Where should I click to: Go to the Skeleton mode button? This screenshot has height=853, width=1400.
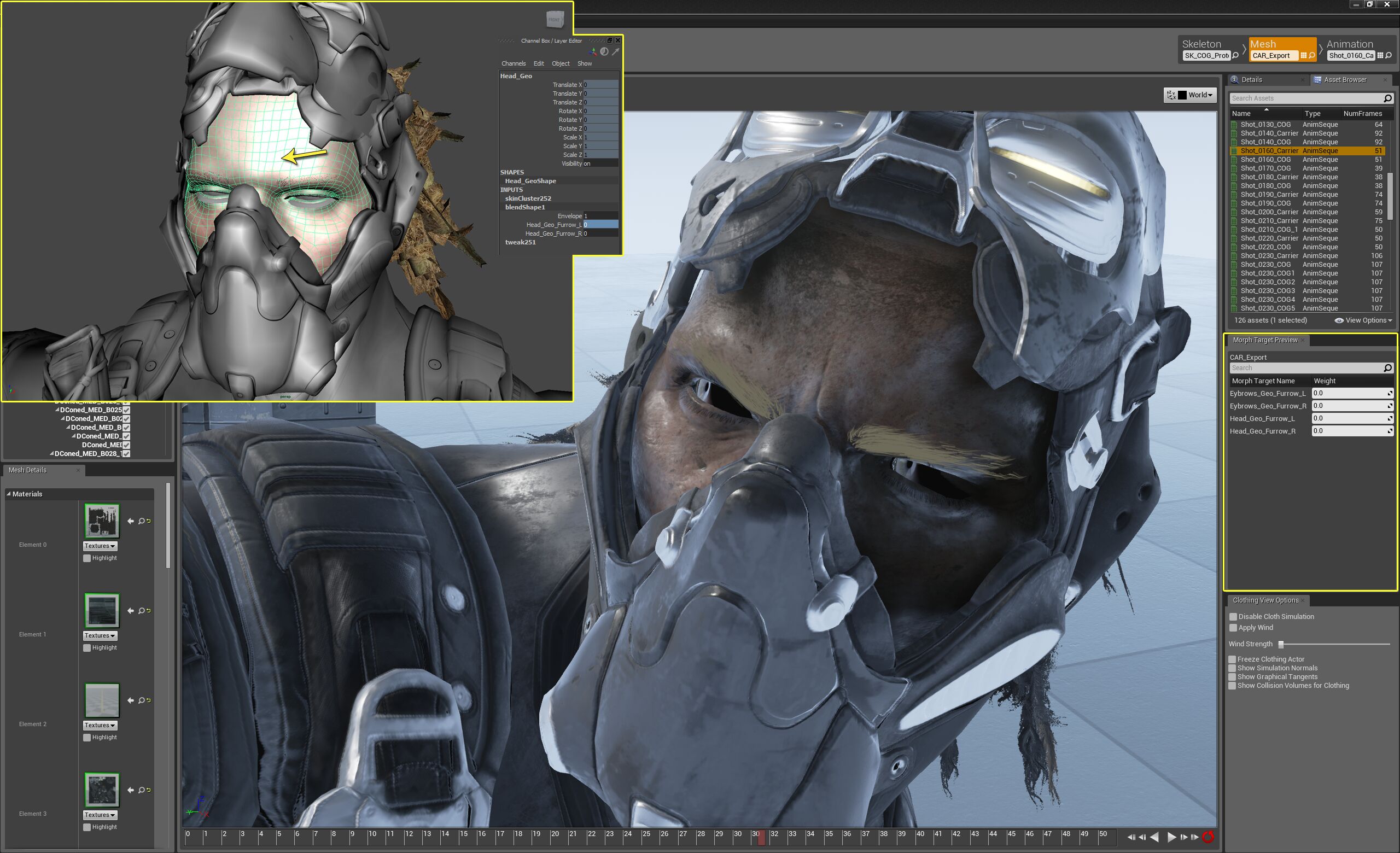tap(1201, 44)
